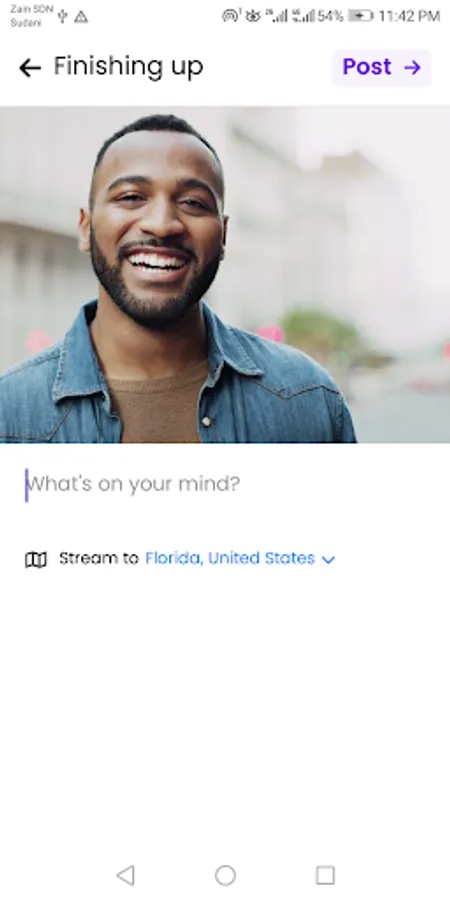Viewport: 450px width, 900px height.
Task: Tap the Zain SDN carrier label
Action: click(32, 10)
